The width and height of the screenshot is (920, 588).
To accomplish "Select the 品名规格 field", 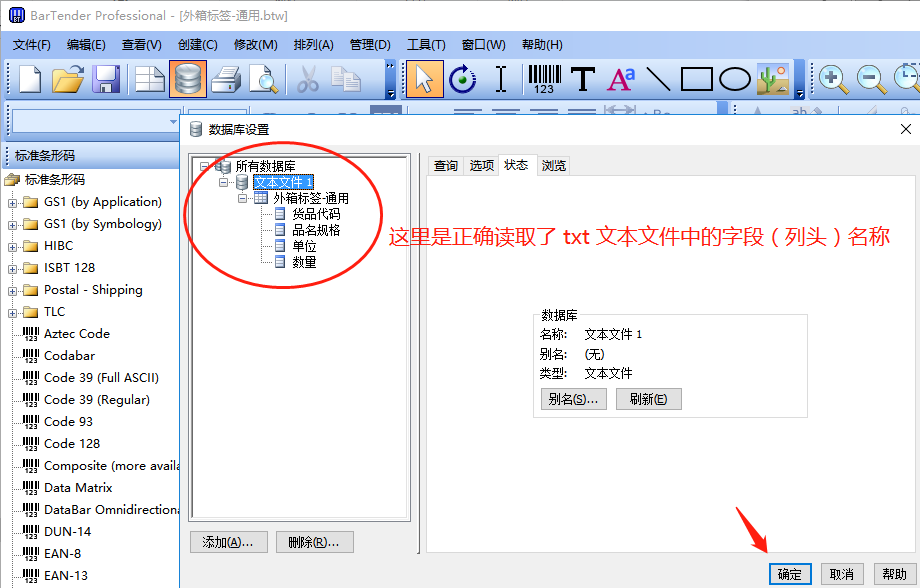I will [x=316, y=230].
